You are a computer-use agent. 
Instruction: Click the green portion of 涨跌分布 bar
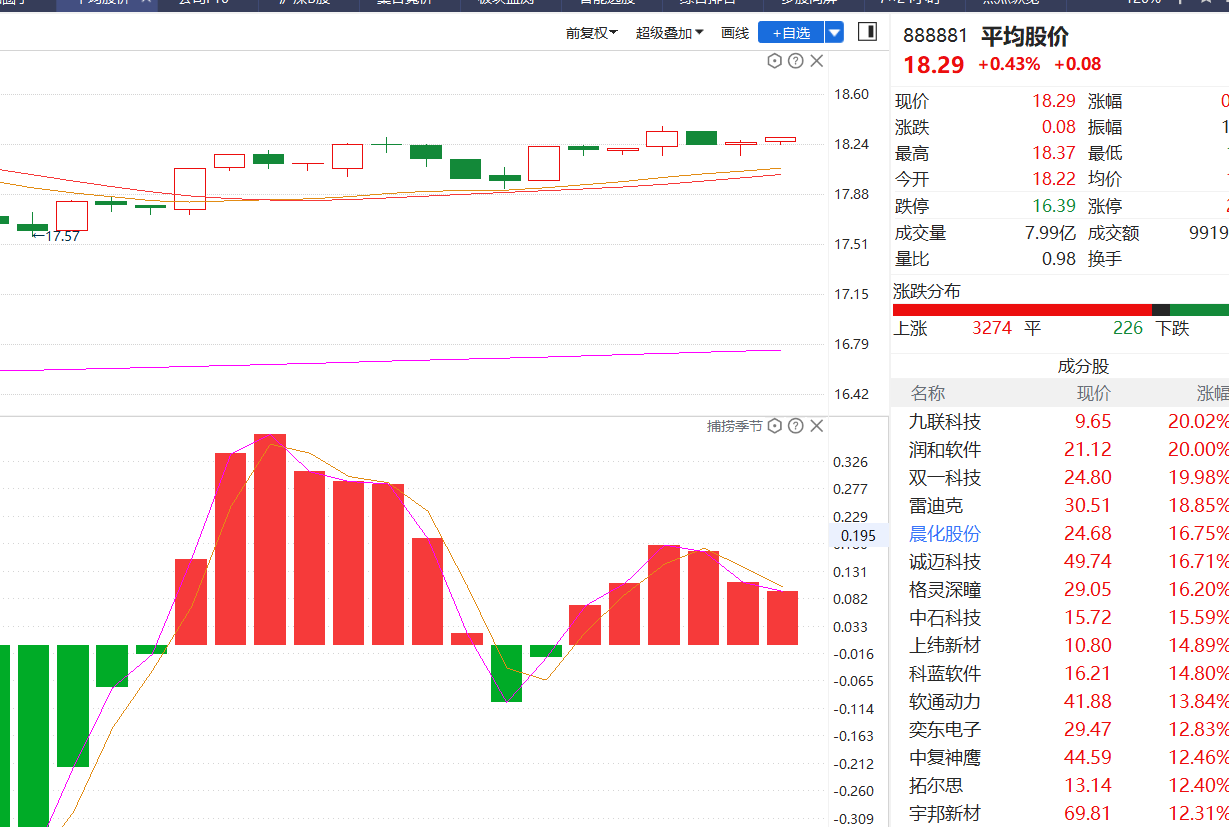pos(1199,310)
